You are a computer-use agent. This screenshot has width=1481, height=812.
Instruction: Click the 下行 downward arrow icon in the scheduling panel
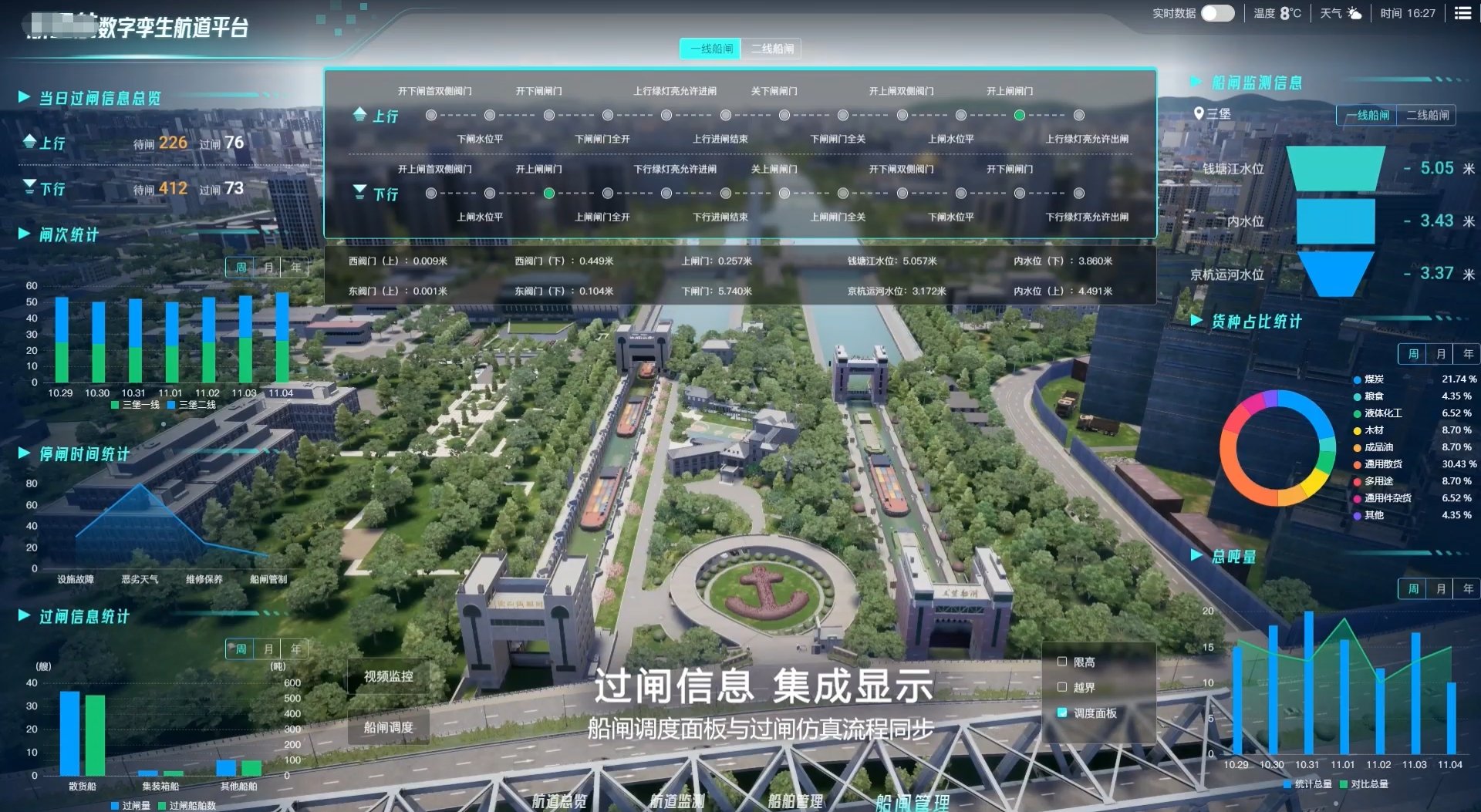click(x=359, y=192)
